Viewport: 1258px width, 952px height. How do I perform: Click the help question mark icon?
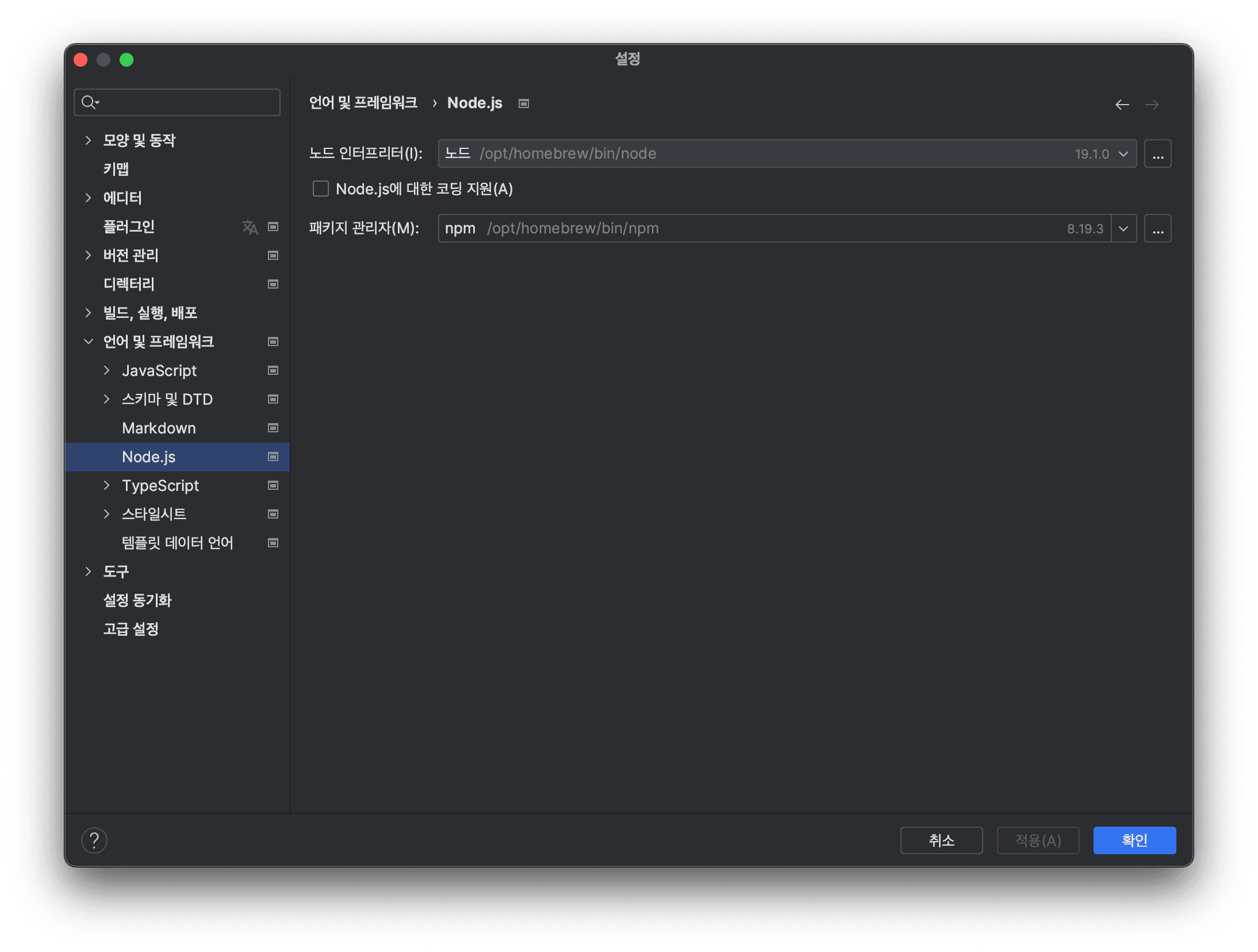pyautogui.click(x=95, y=840)
